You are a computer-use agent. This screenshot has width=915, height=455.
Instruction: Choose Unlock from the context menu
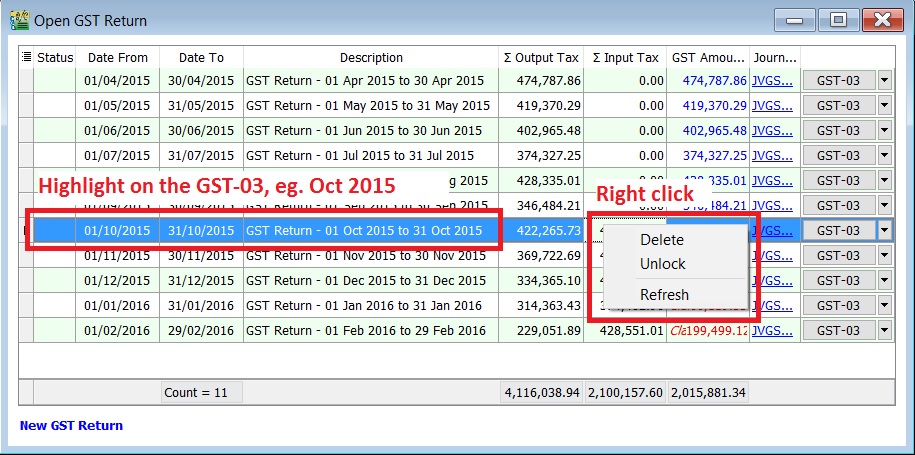coord(662,264)
